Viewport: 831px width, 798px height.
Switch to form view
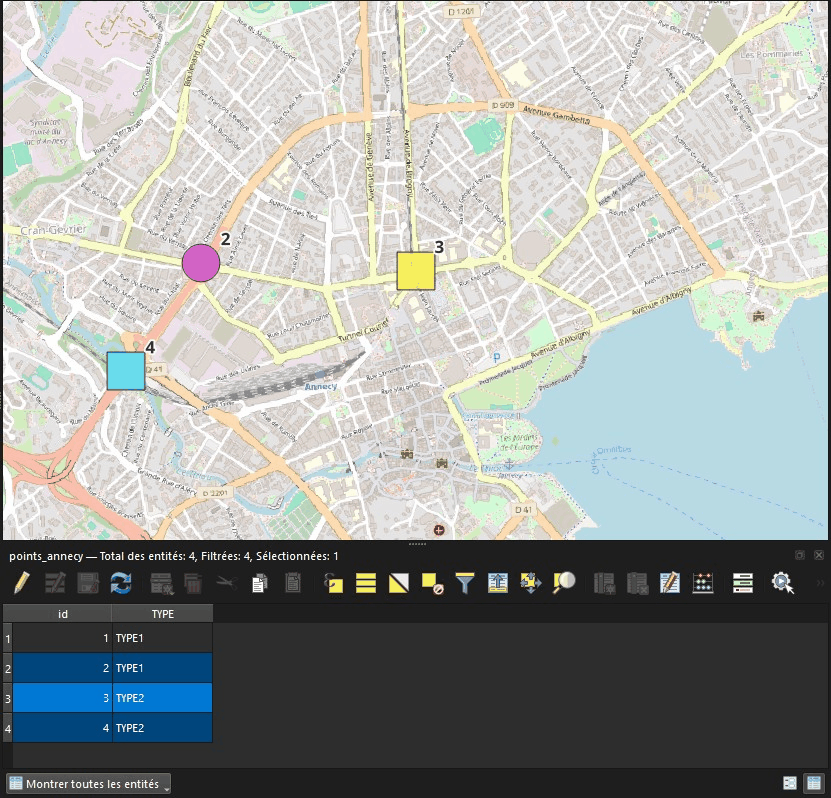tap(789, 783)
